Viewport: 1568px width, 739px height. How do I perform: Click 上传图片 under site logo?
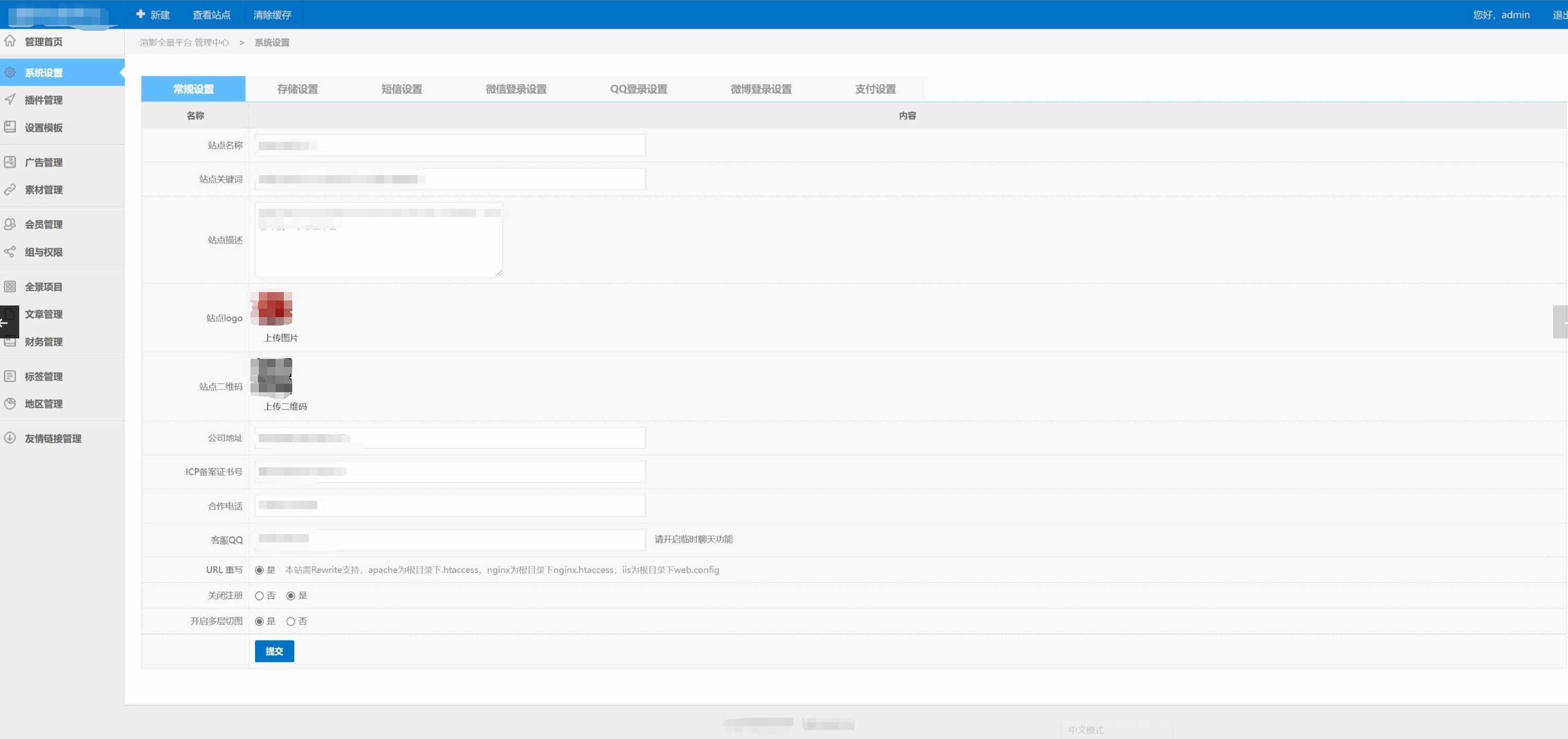point(281,338)
